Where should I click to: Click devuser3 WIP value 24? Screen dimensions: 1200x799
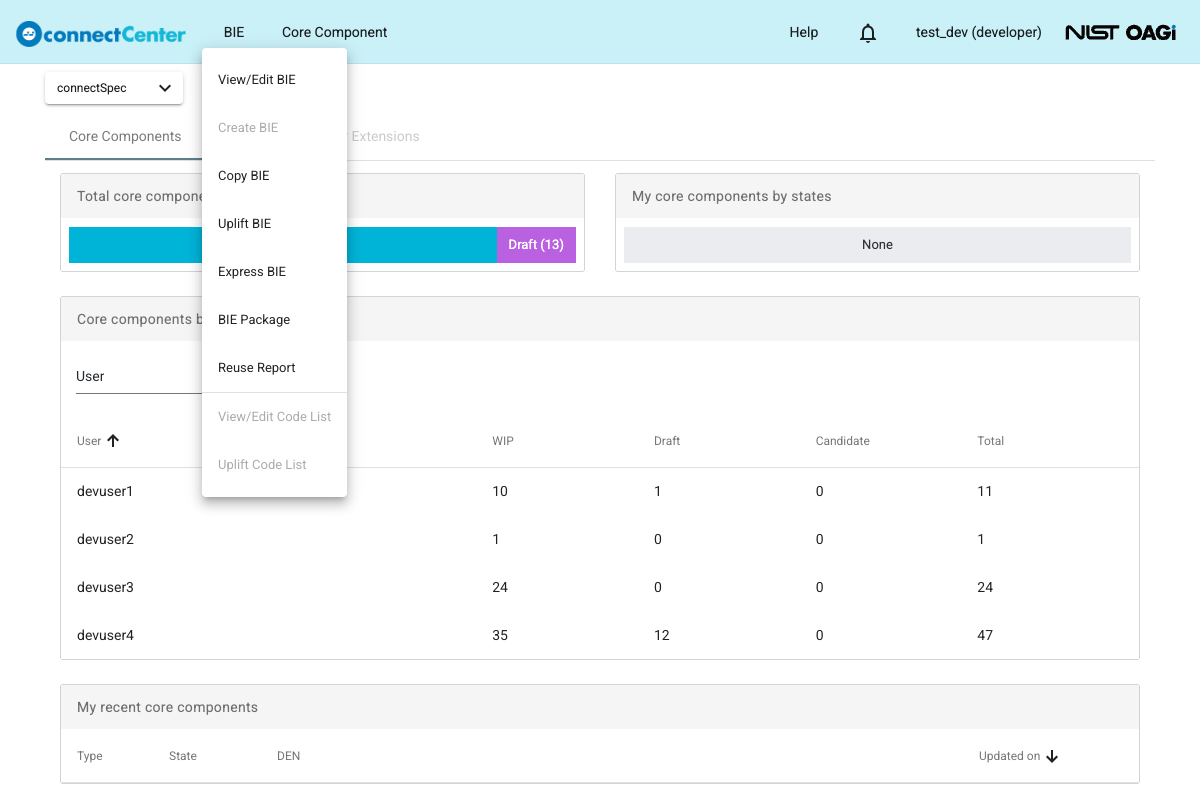click(x=500, y=587)
